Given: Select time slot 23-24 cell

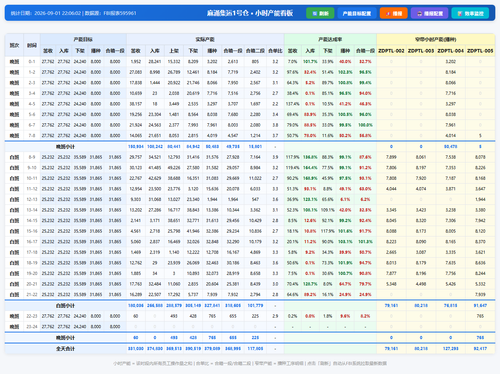Looking at the screenshot, I should coord(32,327).
